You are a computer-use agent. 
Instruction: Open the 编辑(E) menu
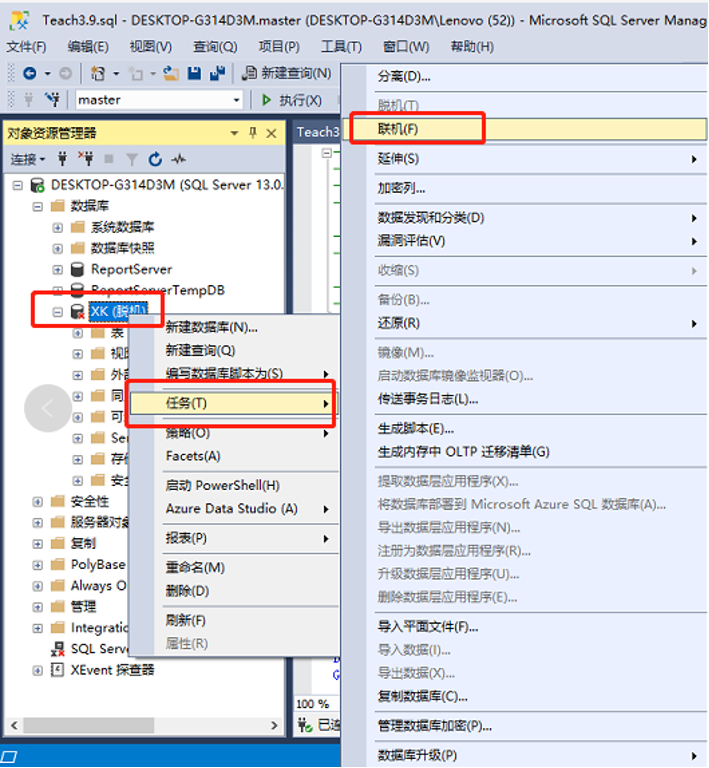point(88,47)
